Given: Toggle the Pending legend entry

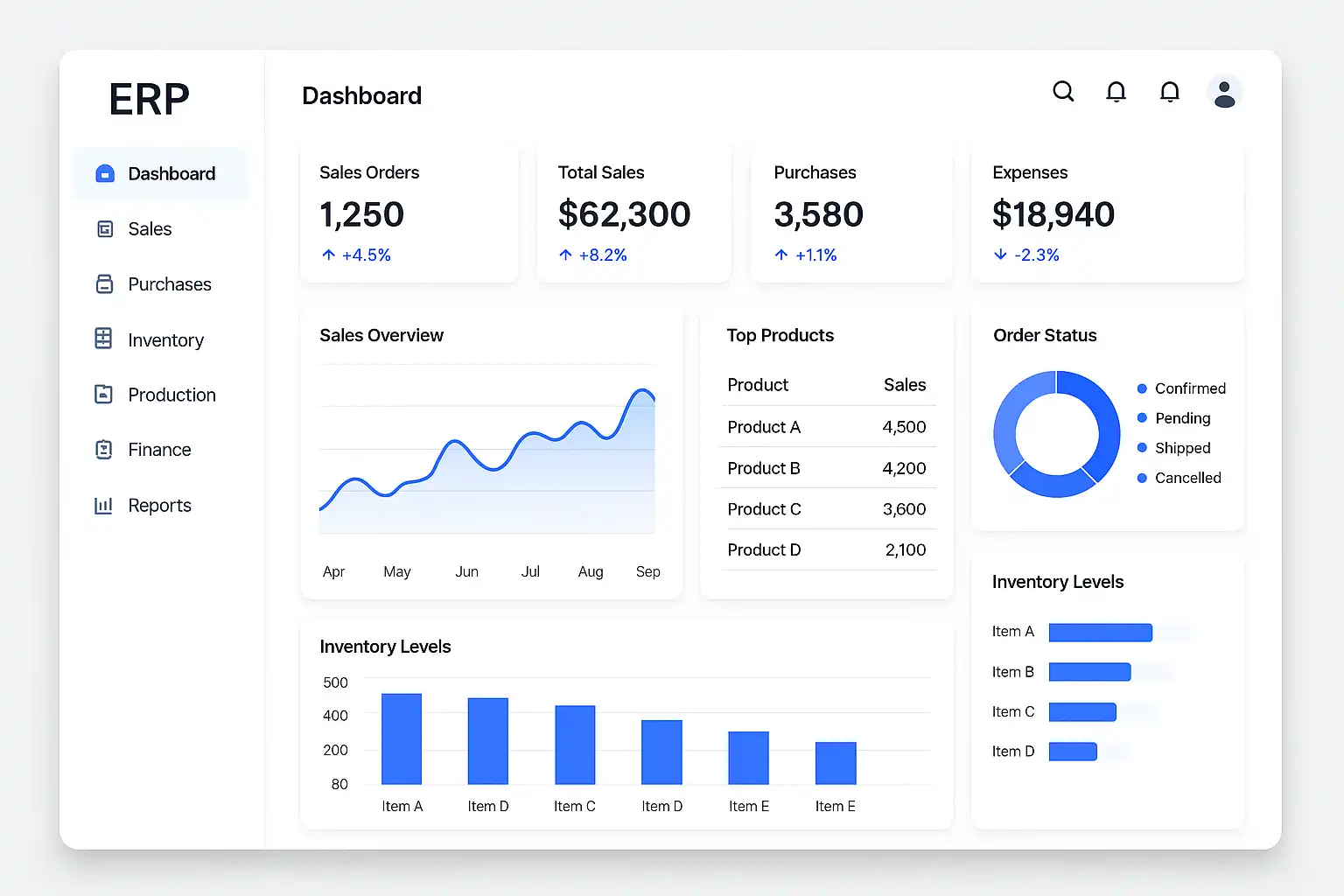Looking at the screenshot, I should [x=1173, y=418].
